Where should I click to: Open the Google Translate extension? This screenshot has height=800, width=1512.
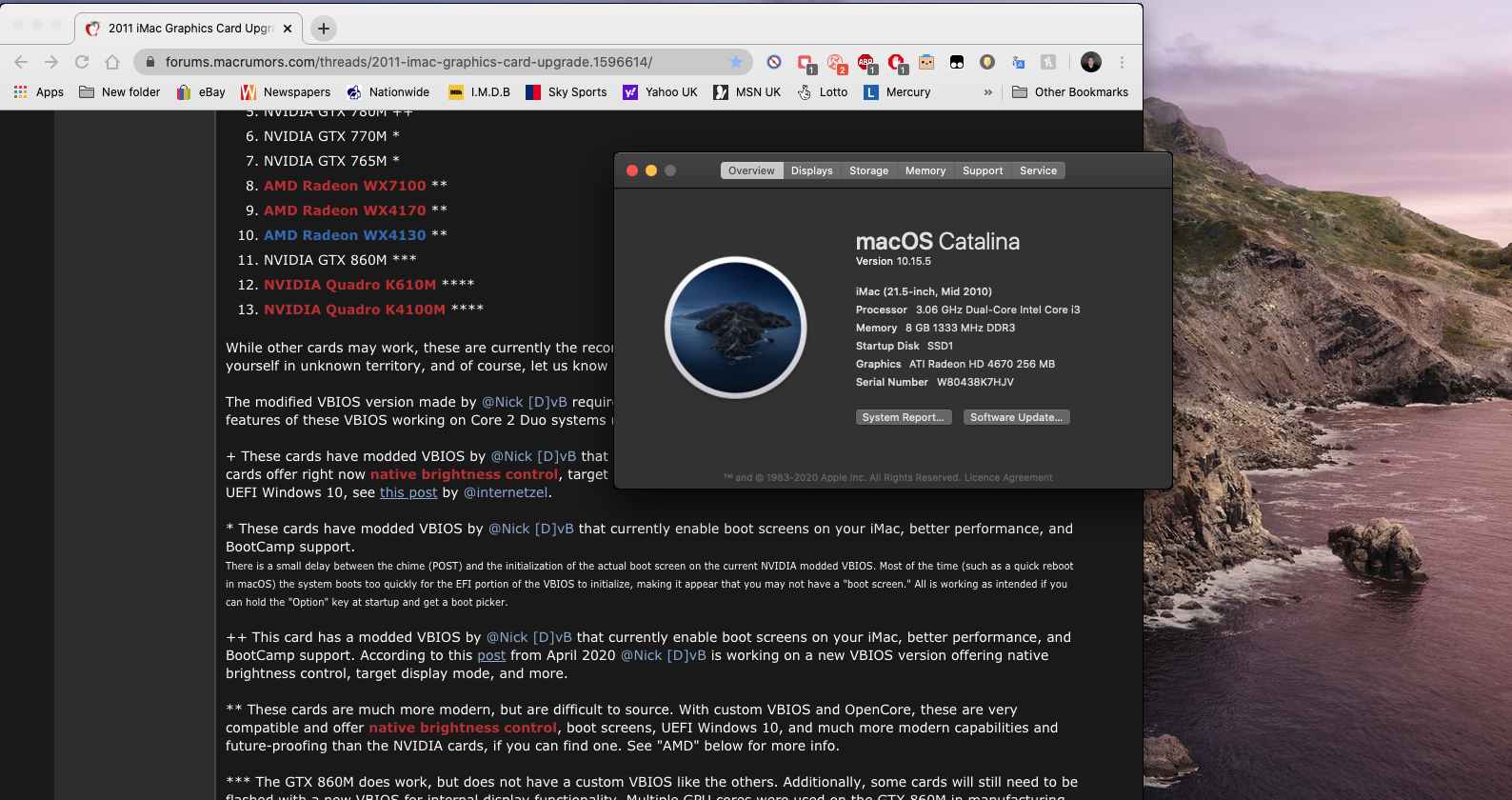1018,62
